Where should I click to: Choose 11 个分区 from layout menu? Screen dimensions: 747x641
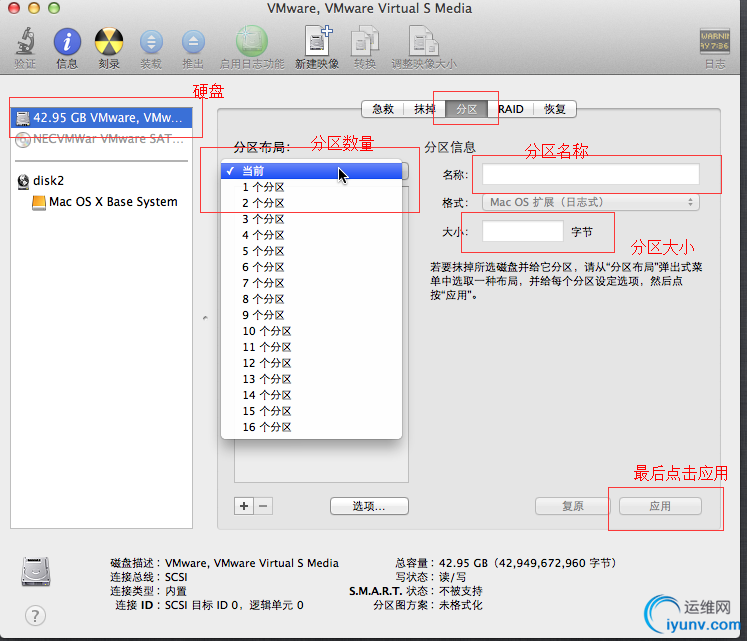tap(312, 347)
